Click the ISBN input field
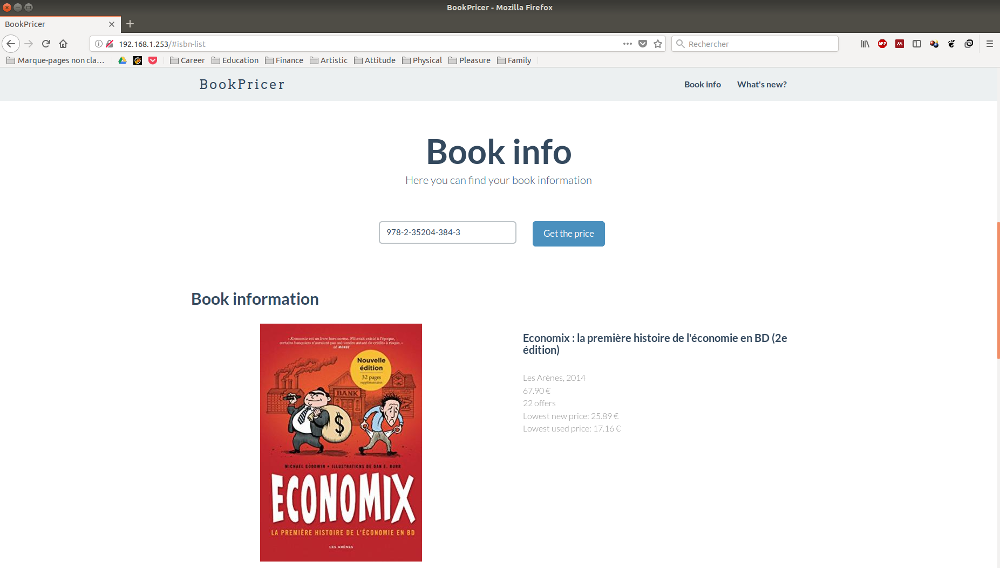Image resolution: width=1000 pixels, height=568 pixels. click(447, 233)
